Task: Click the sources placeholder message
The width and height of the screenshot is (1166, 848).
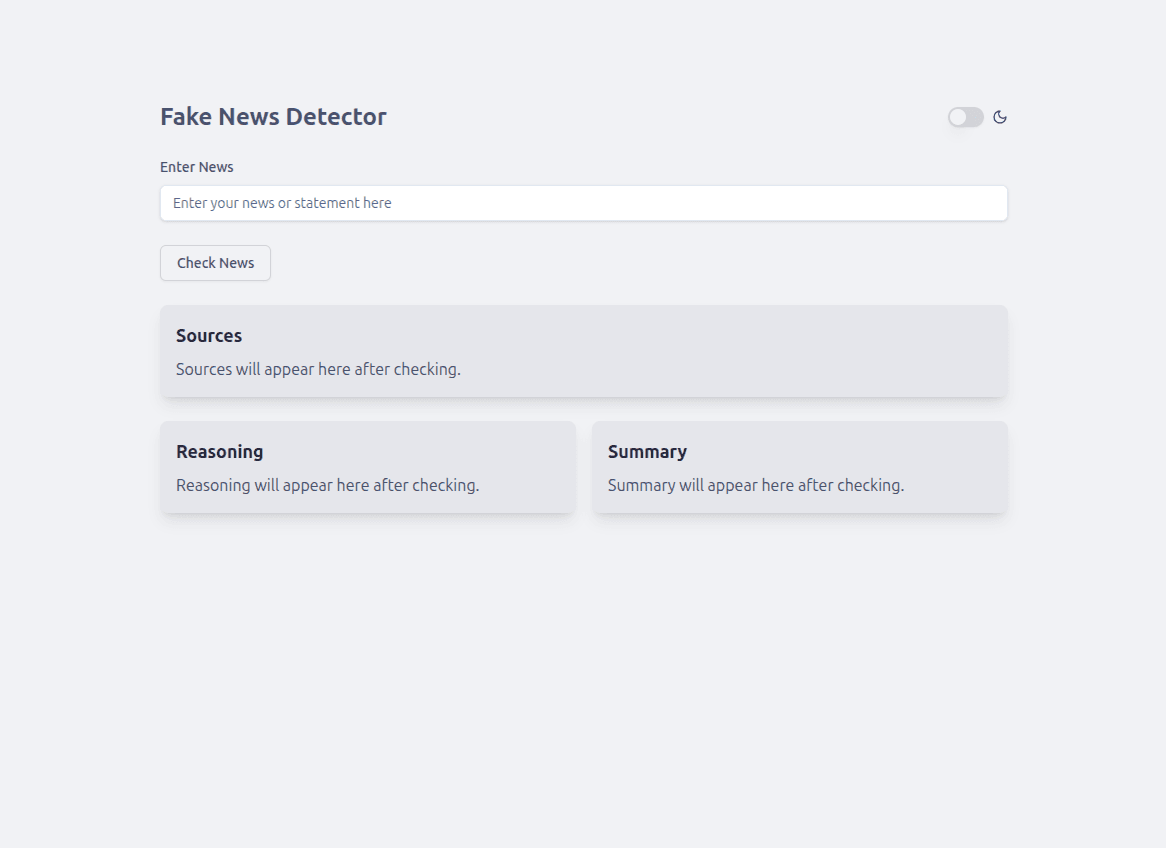Action: 318,369
